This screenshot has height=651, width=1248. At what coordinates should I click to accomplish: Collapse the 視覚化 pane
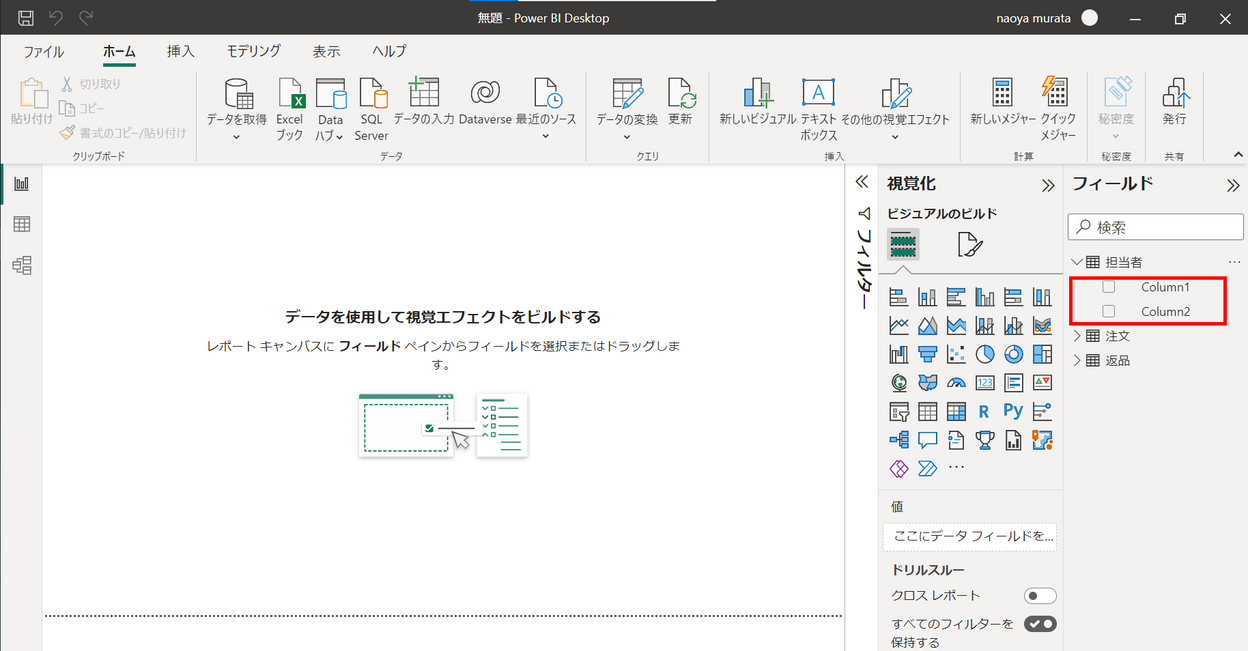point(1048,185)
